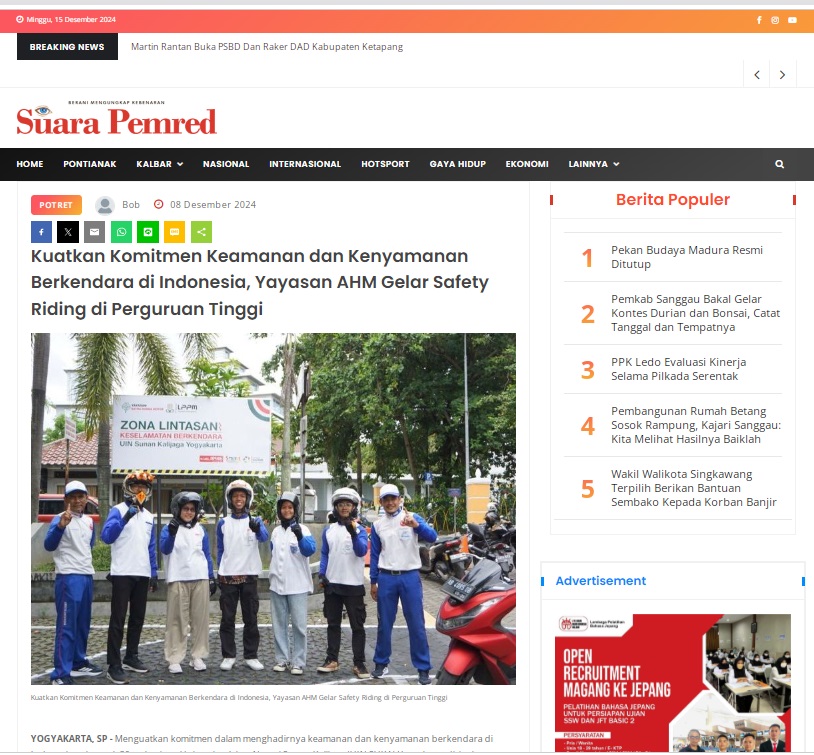Show next breaking news headline
The height and width of the screenshot is (755, 814).
pos(782,75)
